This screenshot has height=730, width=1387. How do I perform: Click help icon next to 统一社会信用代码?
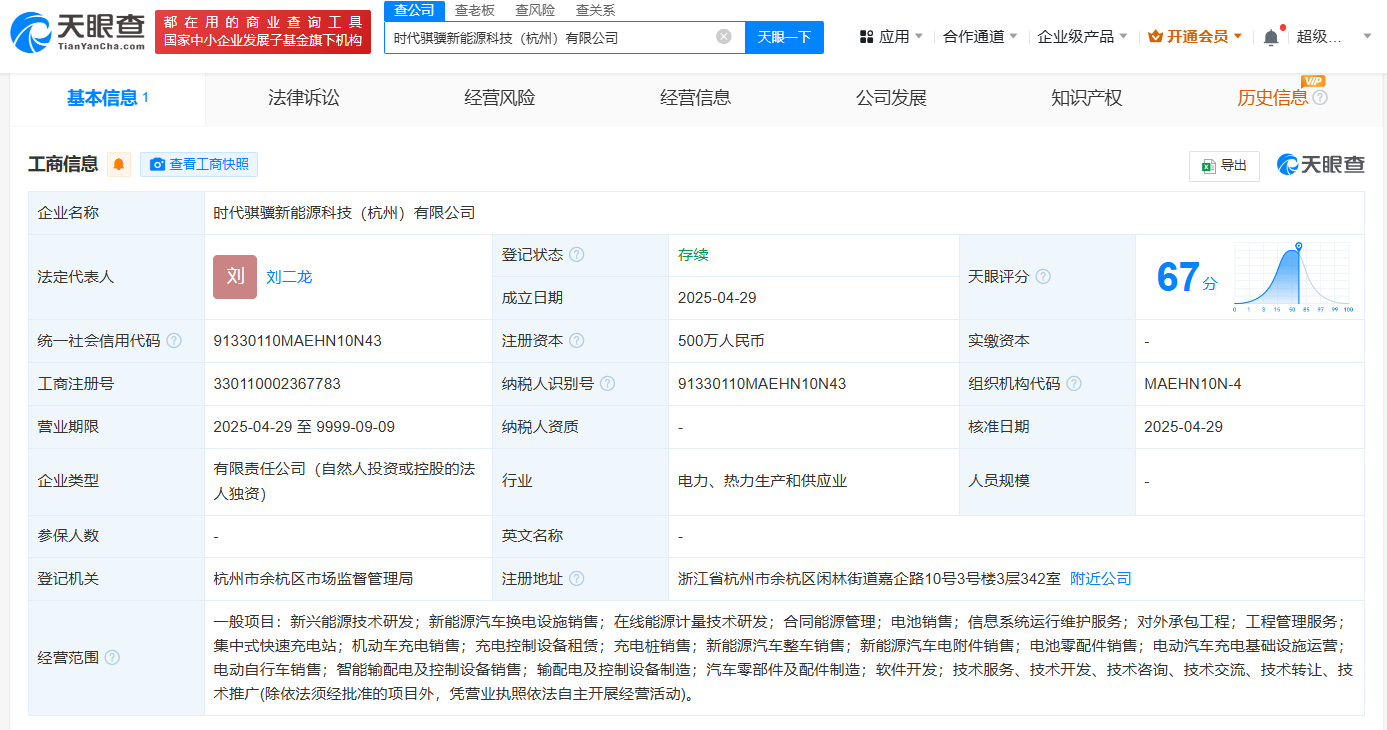pyautogui.click(x=174, y=341)
